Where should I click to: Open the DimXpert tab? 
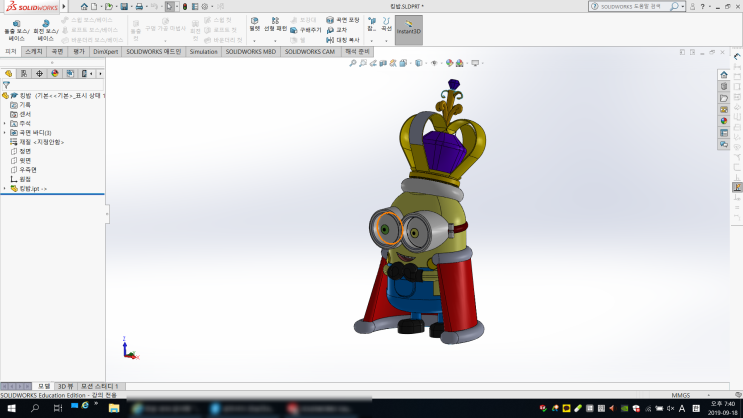click(106, 52)
